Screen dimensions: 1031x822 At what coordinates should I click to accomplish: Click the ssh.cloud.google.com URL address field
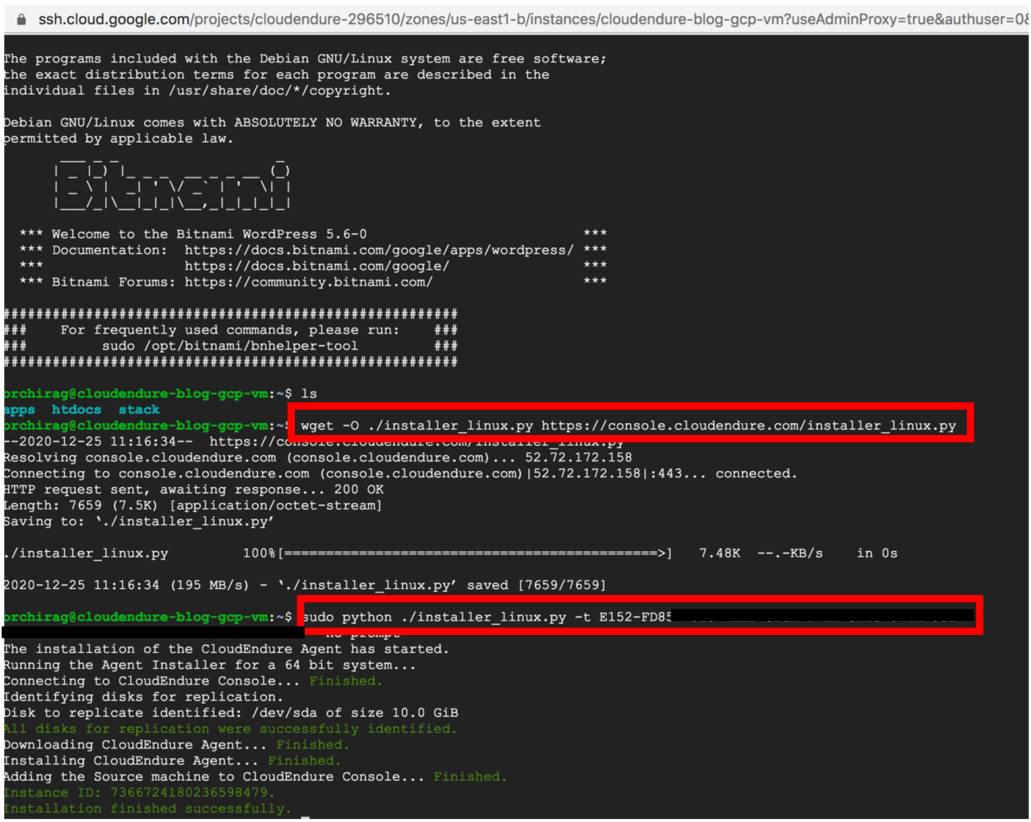tap(533, 20)
